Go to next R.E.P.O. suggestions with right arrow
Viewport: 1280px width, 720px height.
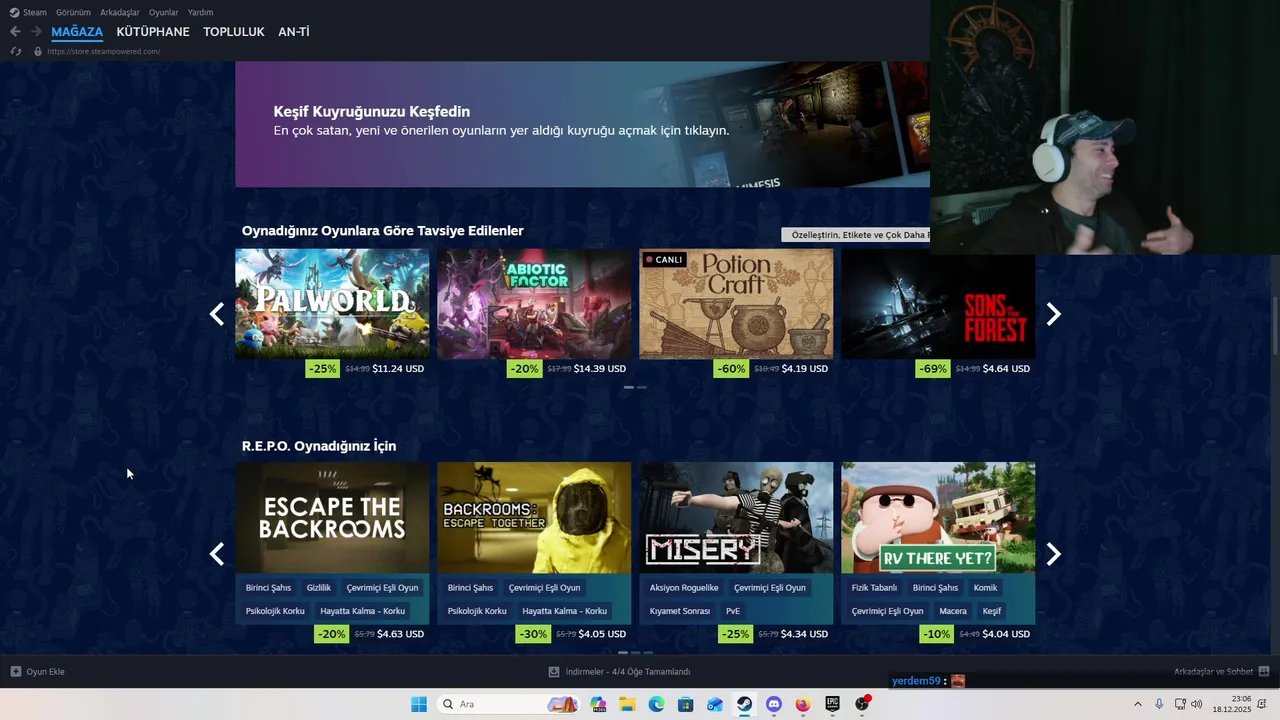click(1053, 554)
